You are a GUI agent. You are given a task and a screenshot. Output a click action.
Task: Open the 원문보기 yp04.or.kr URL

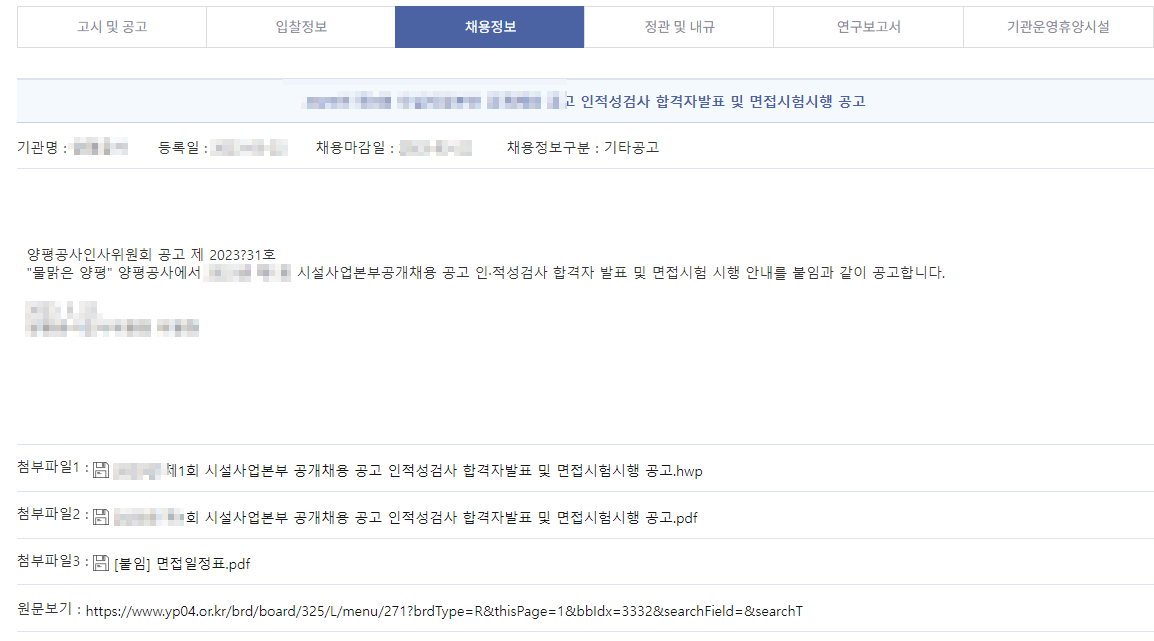pos(445,611)
